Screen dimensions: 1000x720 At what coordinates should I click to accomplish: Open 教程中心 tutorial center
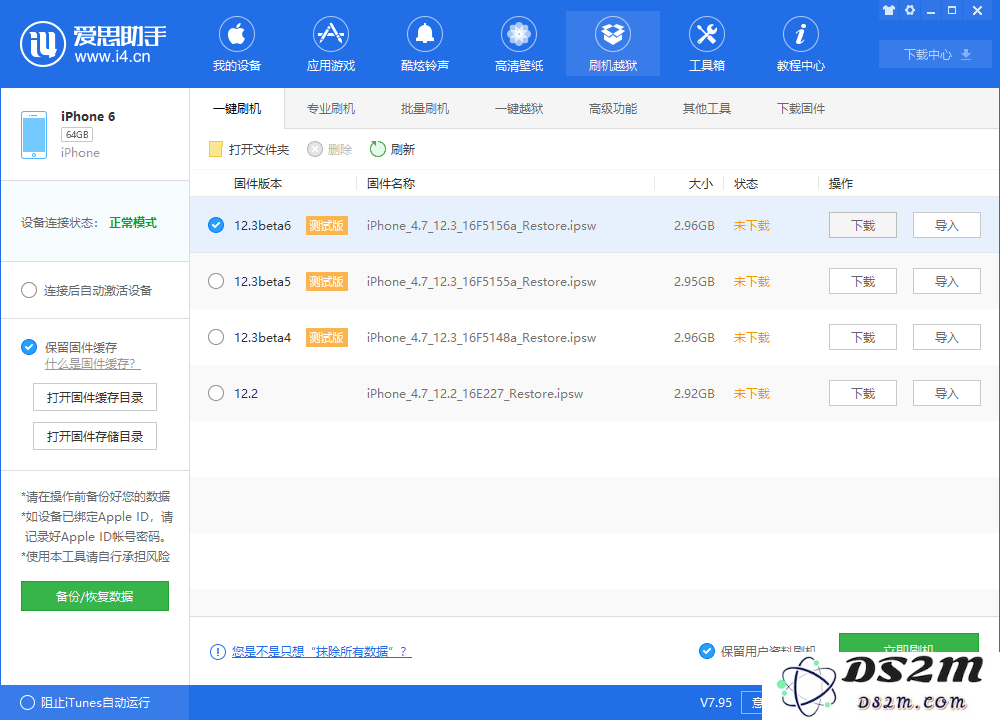(800, 44)
